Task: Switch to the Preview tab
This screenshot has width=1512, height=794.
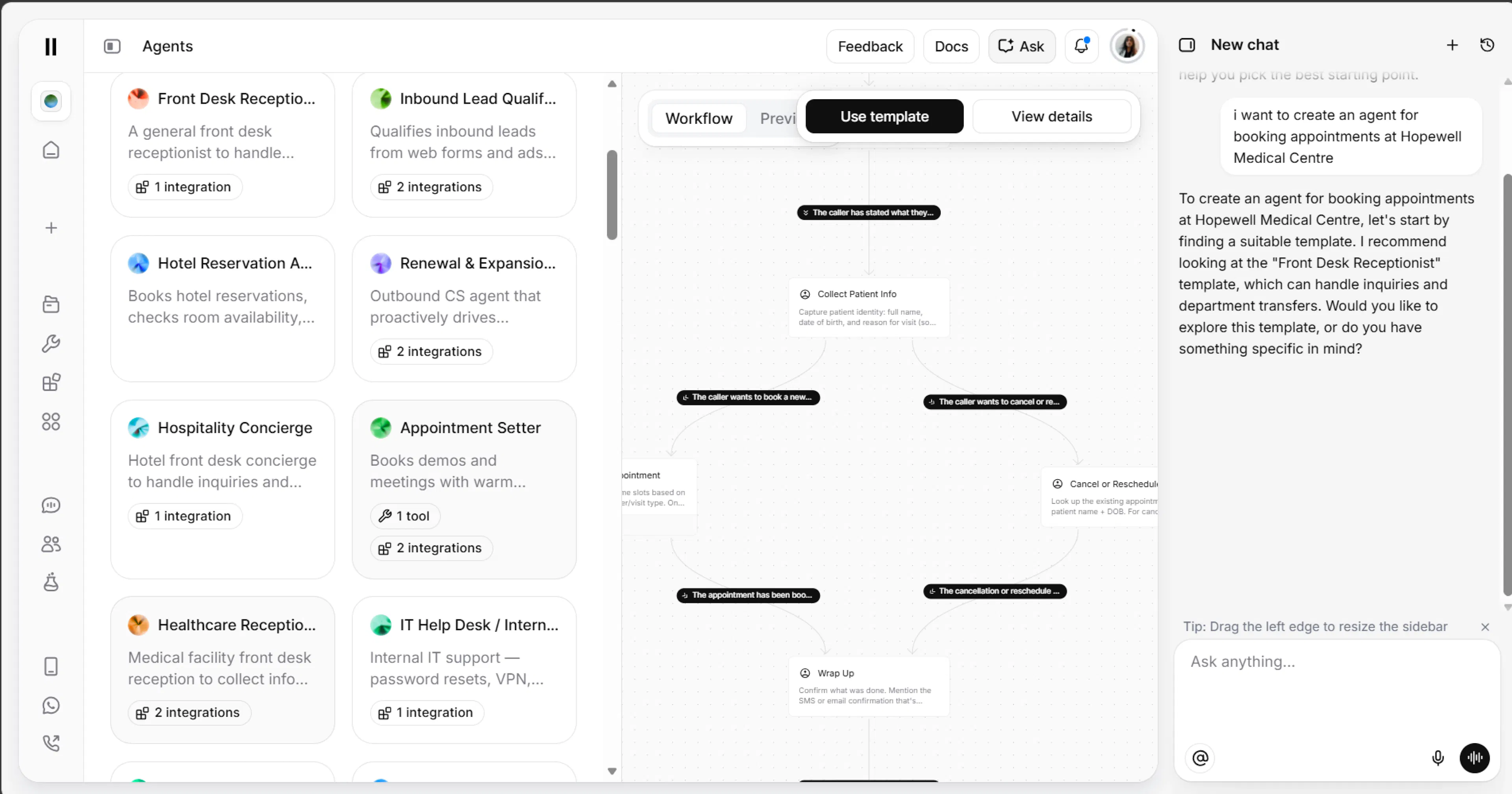Action: tap(778, 119)
